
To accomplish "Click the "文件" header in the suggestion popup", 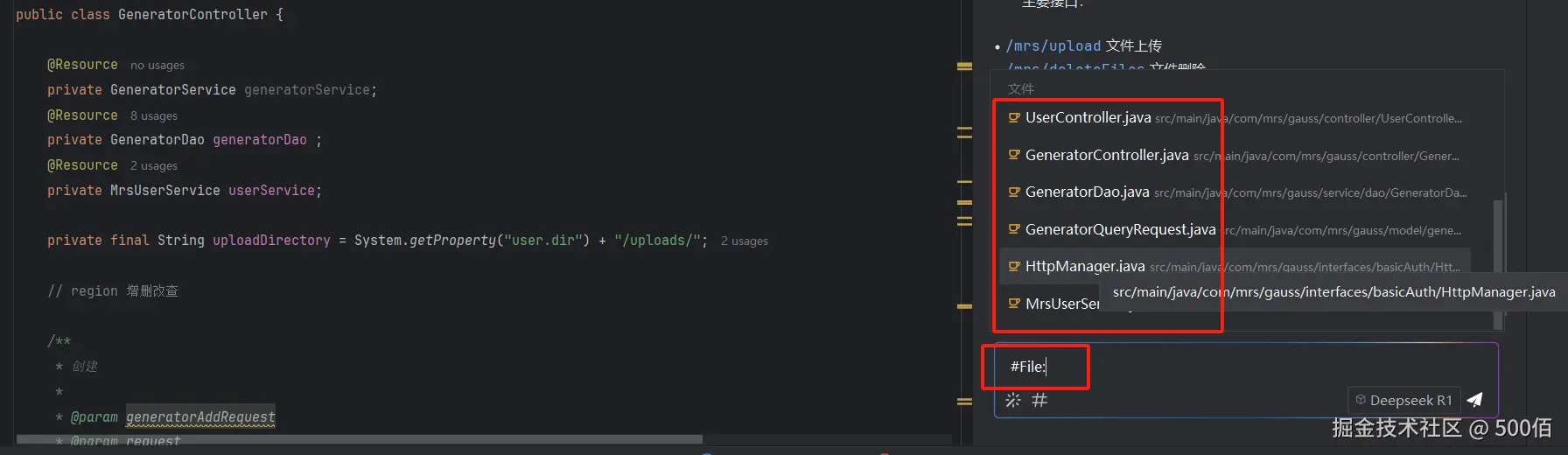I will coord(1021,88).
